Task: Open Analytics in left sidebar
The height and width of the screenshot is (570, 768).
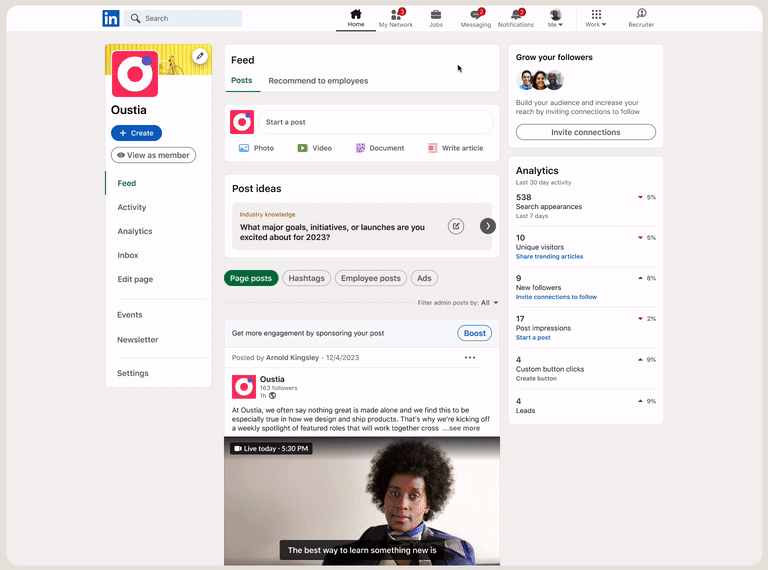Action: [135, 231]
